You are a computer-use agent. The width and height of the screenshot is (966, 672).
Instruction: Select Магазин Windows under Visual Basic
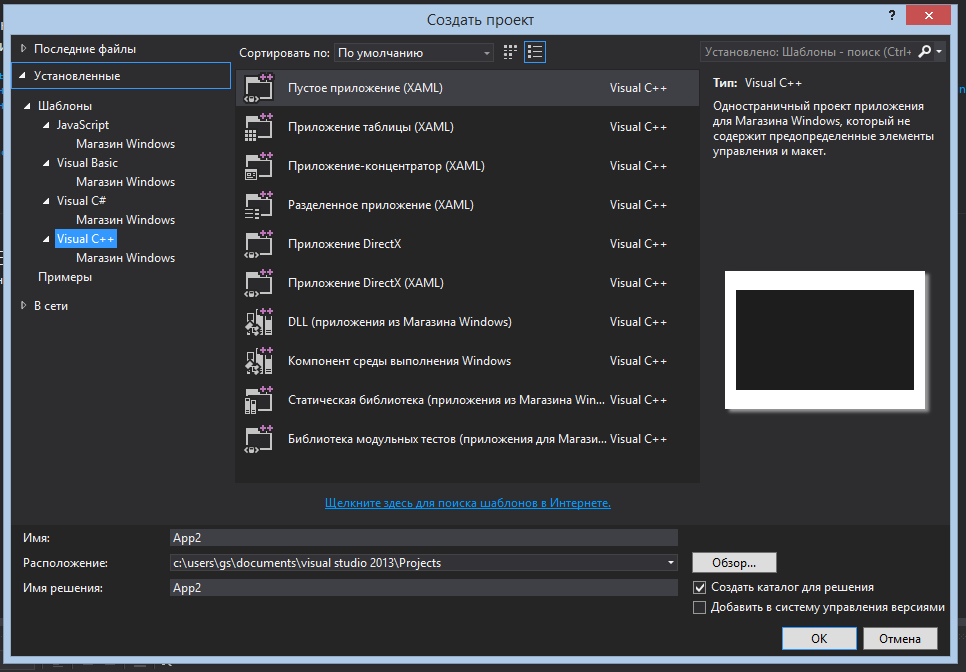point(126,182)
